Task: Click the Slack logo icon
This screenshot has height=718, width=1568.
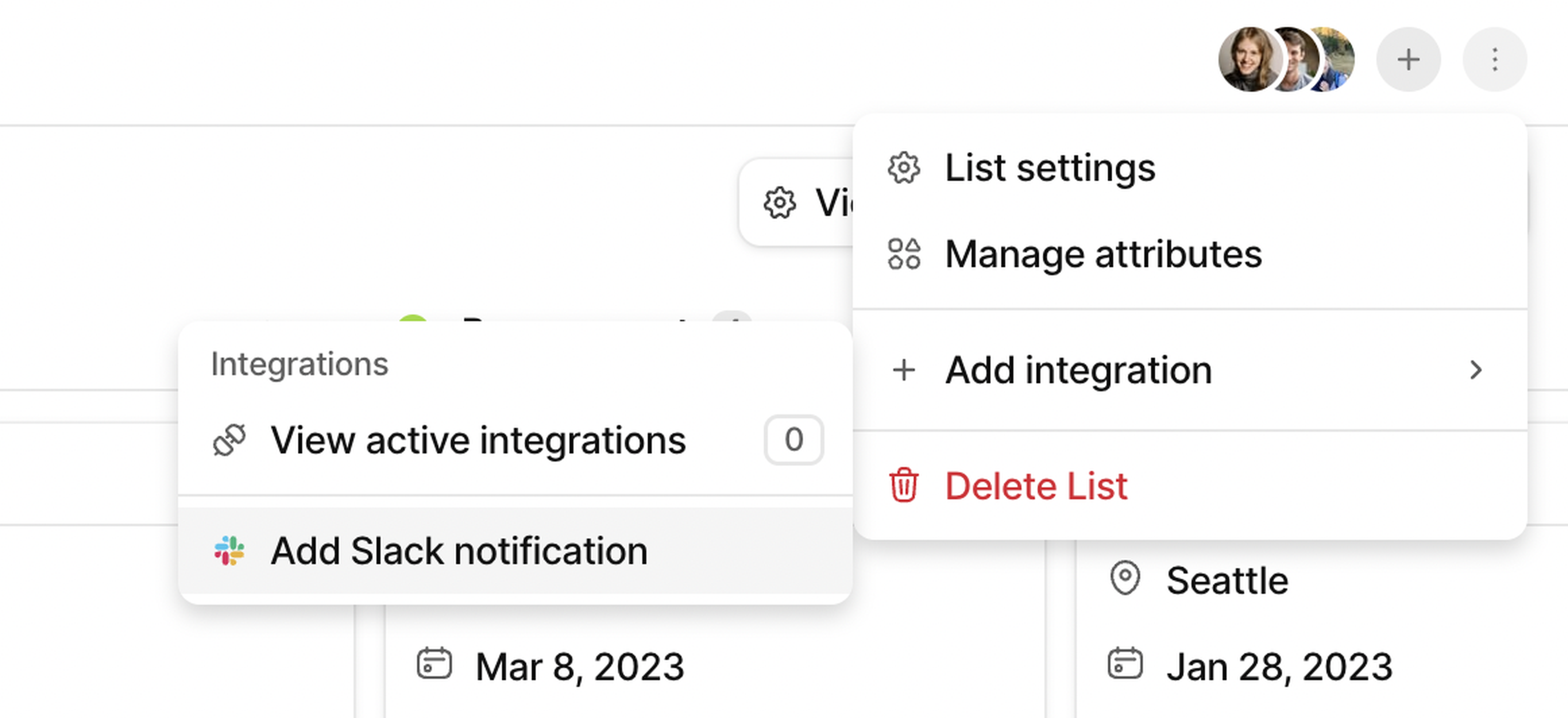Action: point(229,551)
